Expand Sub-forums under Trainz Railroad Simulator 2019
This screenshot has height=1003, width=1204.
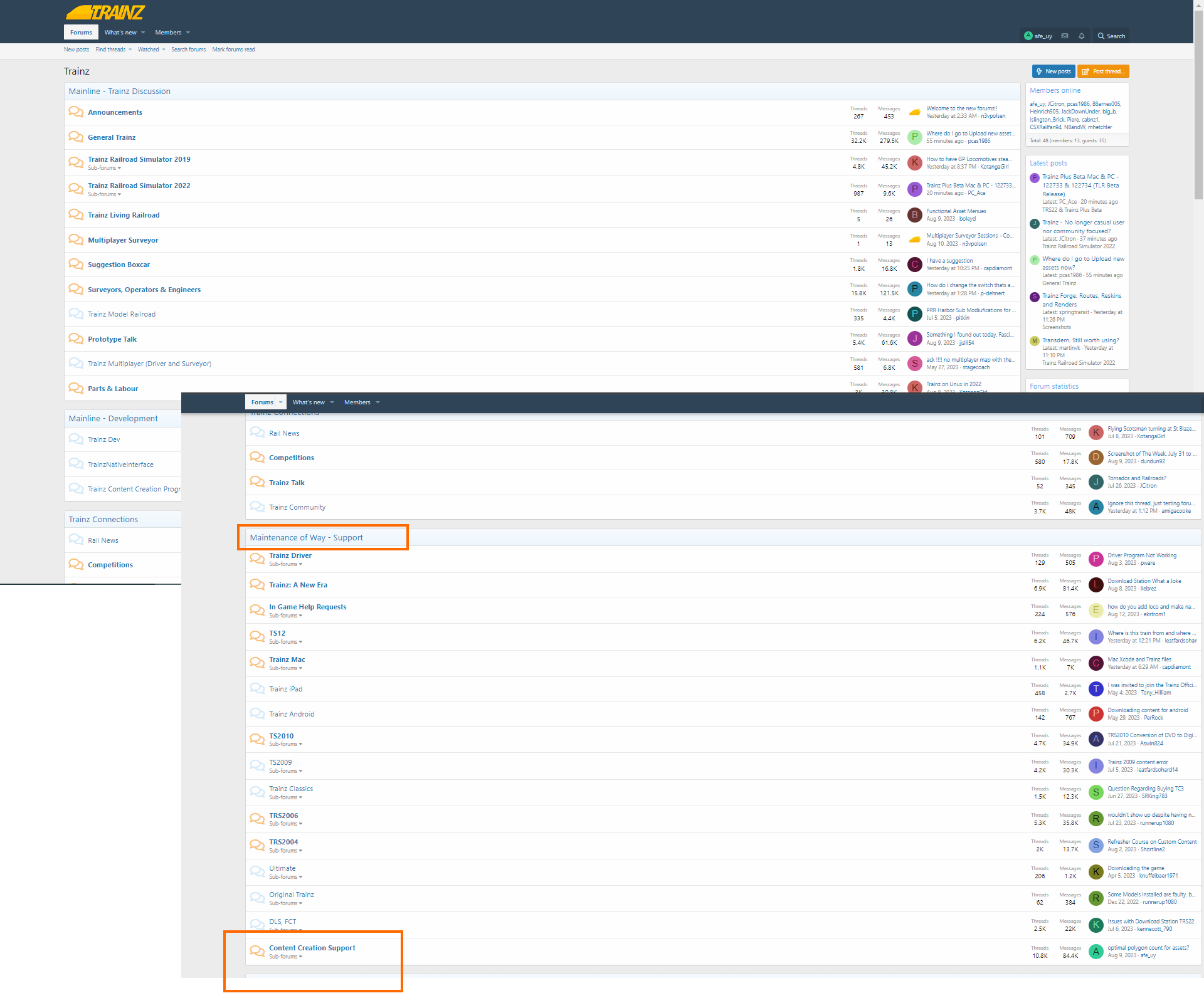click(104, 168)
